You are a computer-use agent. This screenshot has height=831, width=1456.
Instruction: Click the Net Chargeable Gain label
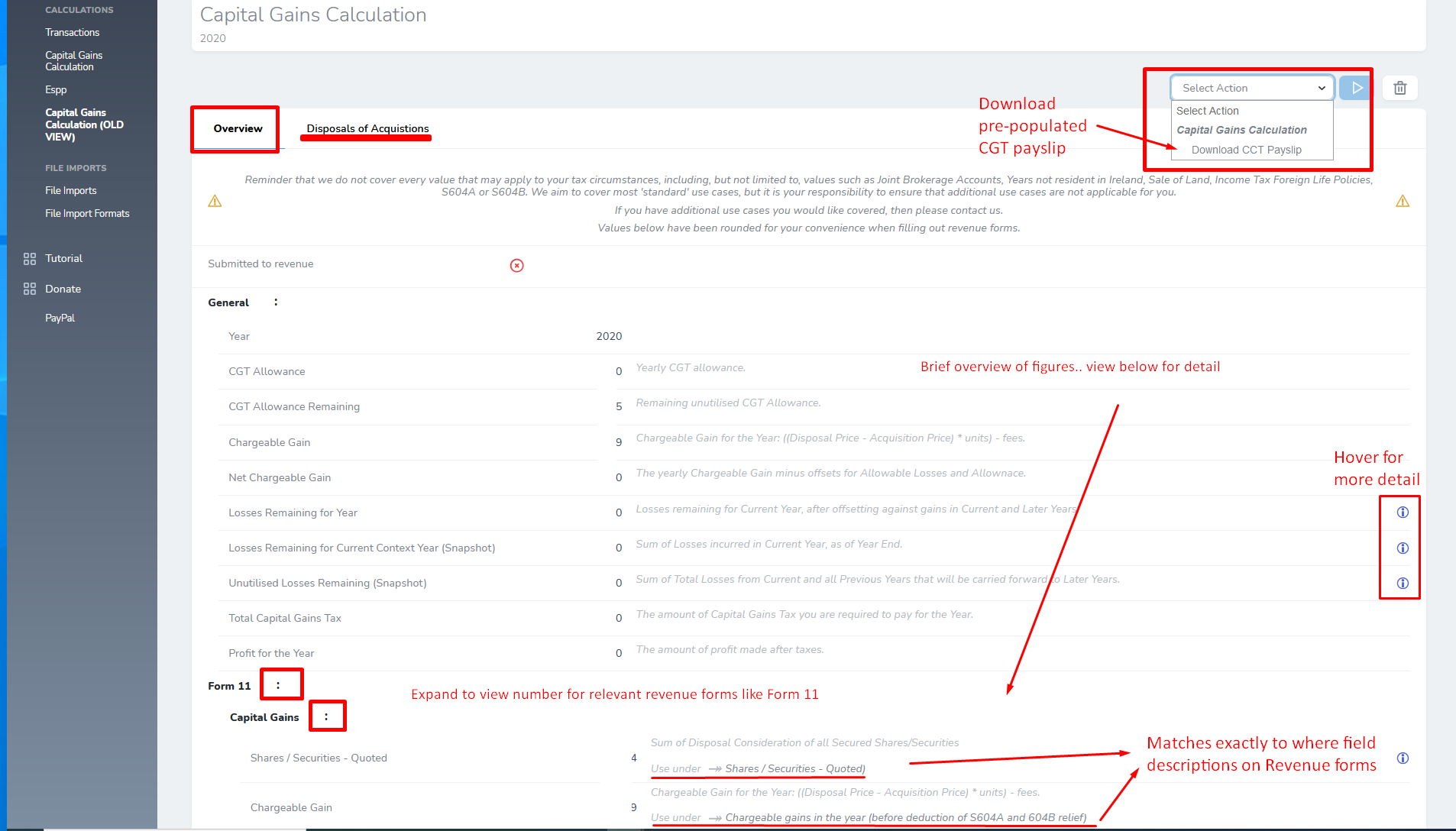click(280, 477)
